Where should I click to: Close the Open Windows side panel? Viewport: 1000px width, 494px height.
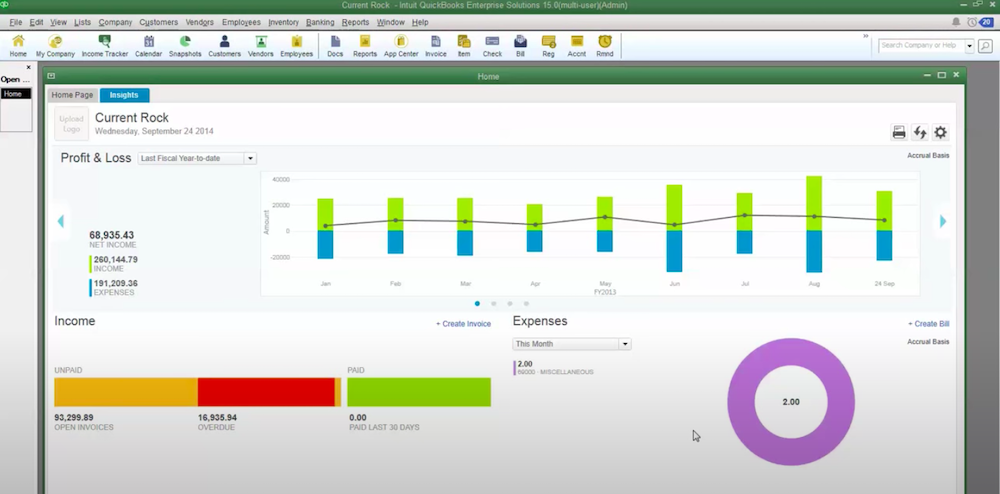pyautogui.click(x=28, y=67)
